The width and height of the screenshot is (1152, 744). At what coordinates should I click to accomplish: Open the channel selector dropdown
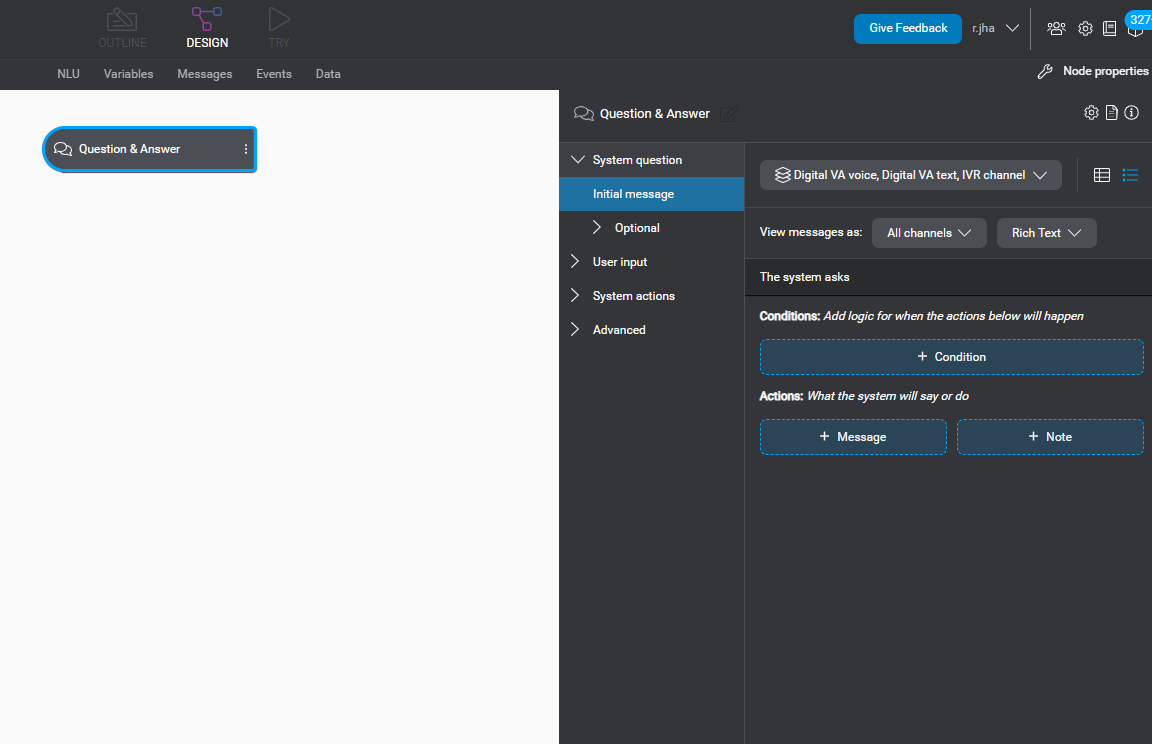tap(910, 175)
